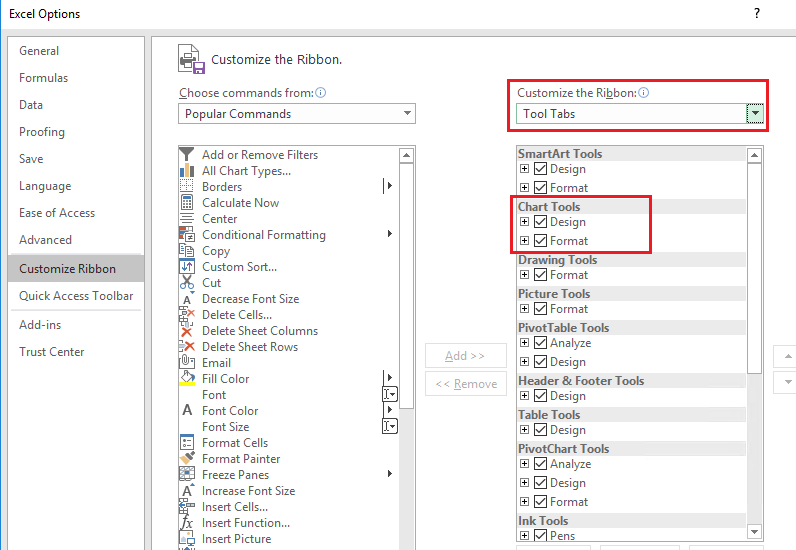Click the Delete Cells icon
The width and height of the screenshot is (796, 550).
point(187,315)
